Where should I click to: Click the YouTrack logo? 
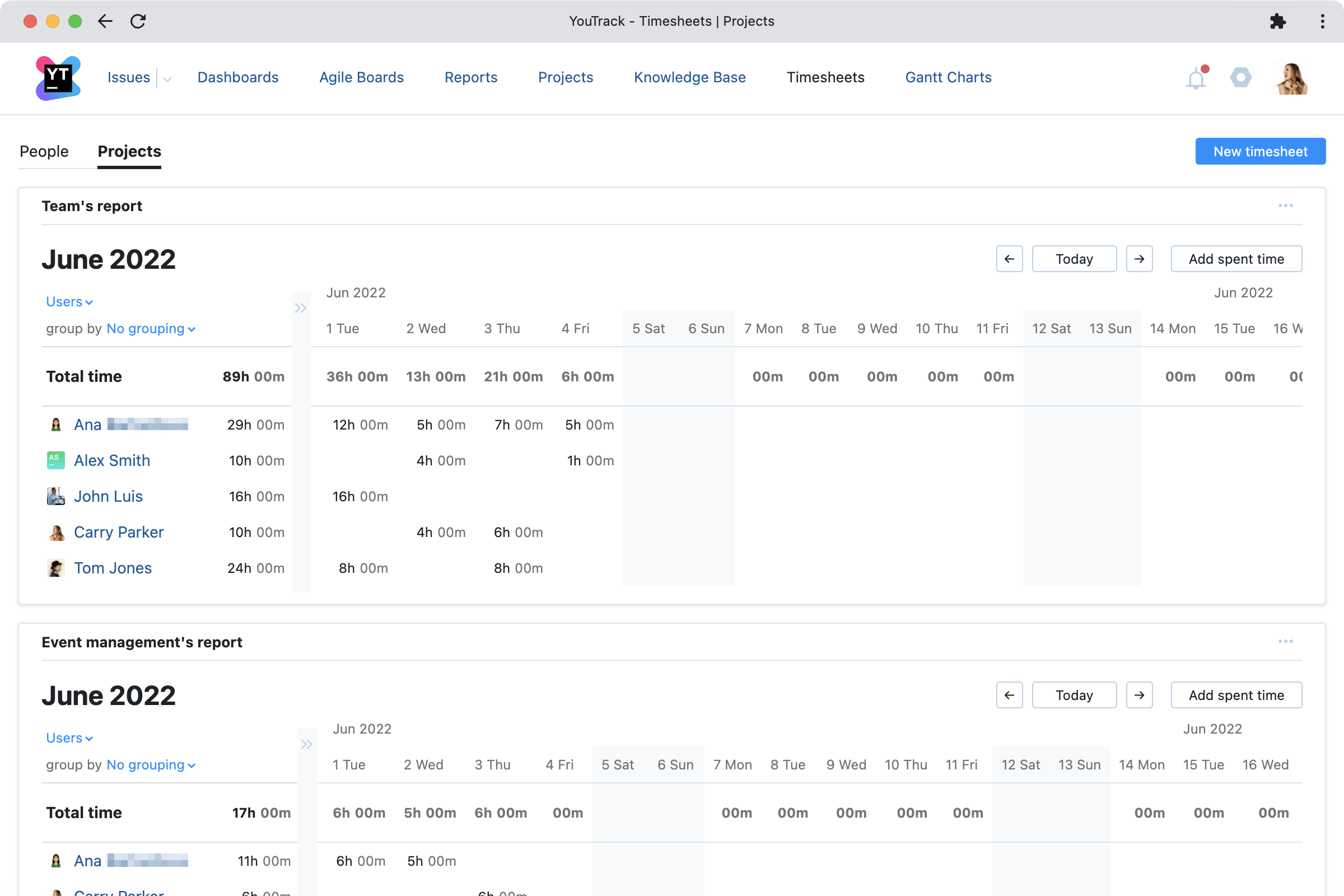pos(58,78)
